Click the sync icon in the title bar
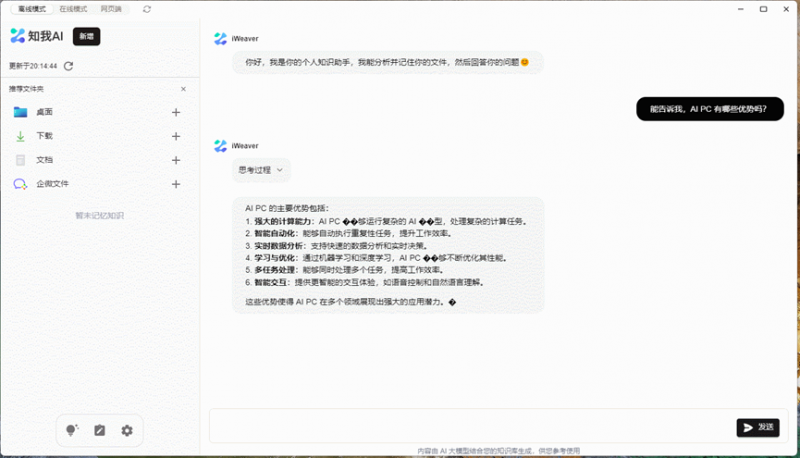The height and width of the screenshot is (458, 800). click(x=148, y=9)
